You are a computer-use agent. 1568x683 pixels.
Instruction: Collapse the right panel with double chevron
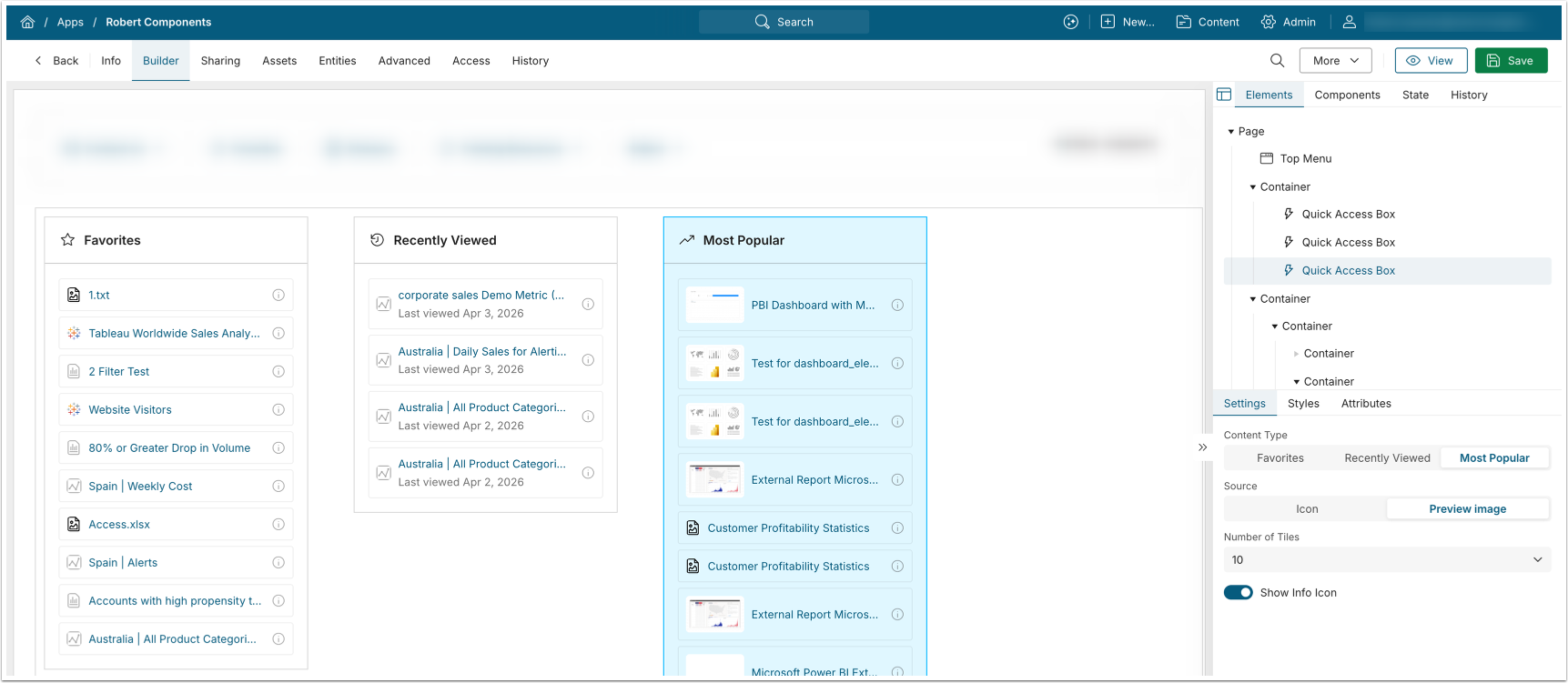(1202, 447)
